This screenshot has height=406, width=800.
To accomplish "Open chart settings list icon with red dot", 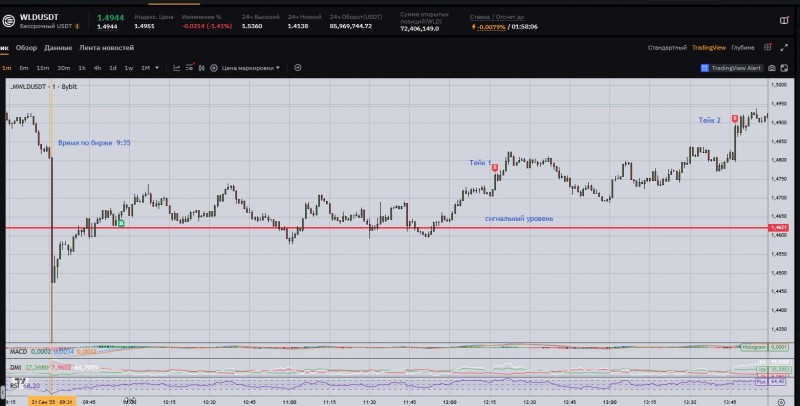I will coord(190,67).
